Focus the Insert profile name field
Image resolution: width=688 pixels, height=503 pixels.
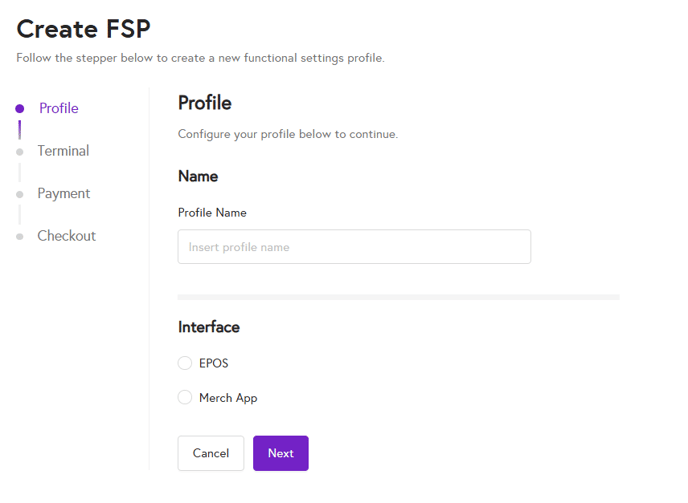pyautogui.click(x=354, y=247)
